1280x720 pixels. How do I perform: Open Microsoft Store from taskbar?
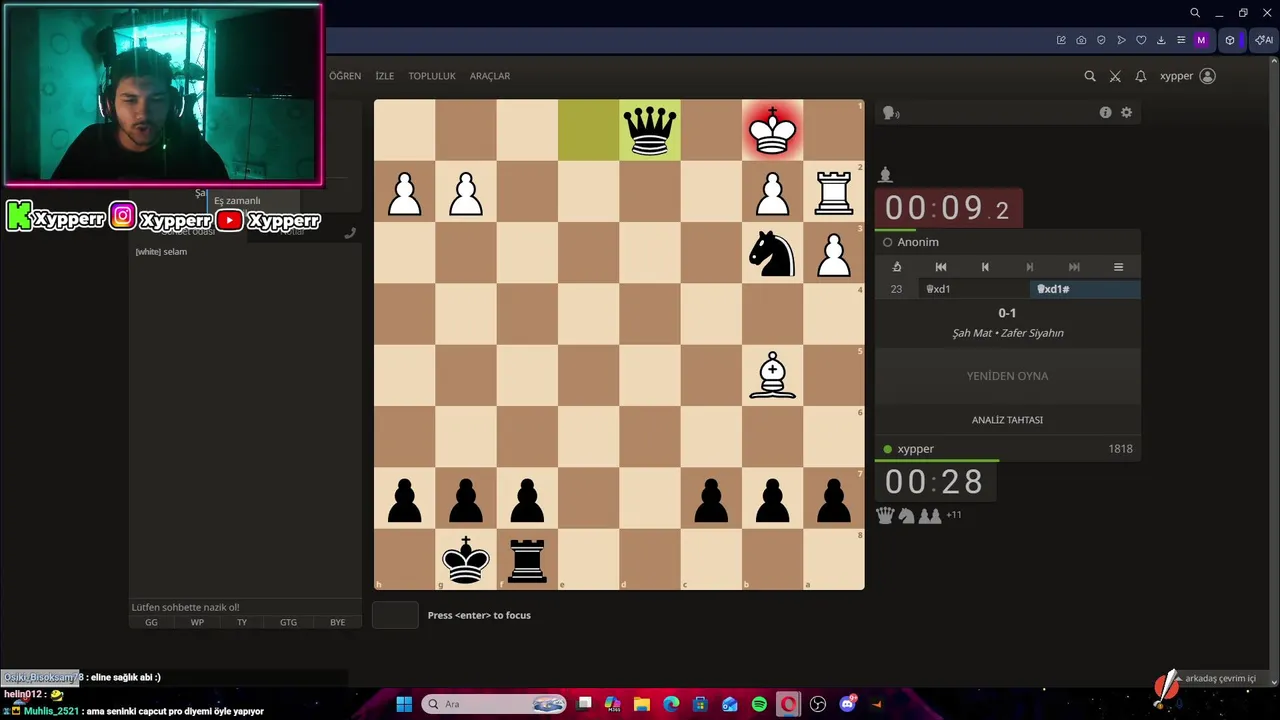pyautogui.click(x=700, y=704)
